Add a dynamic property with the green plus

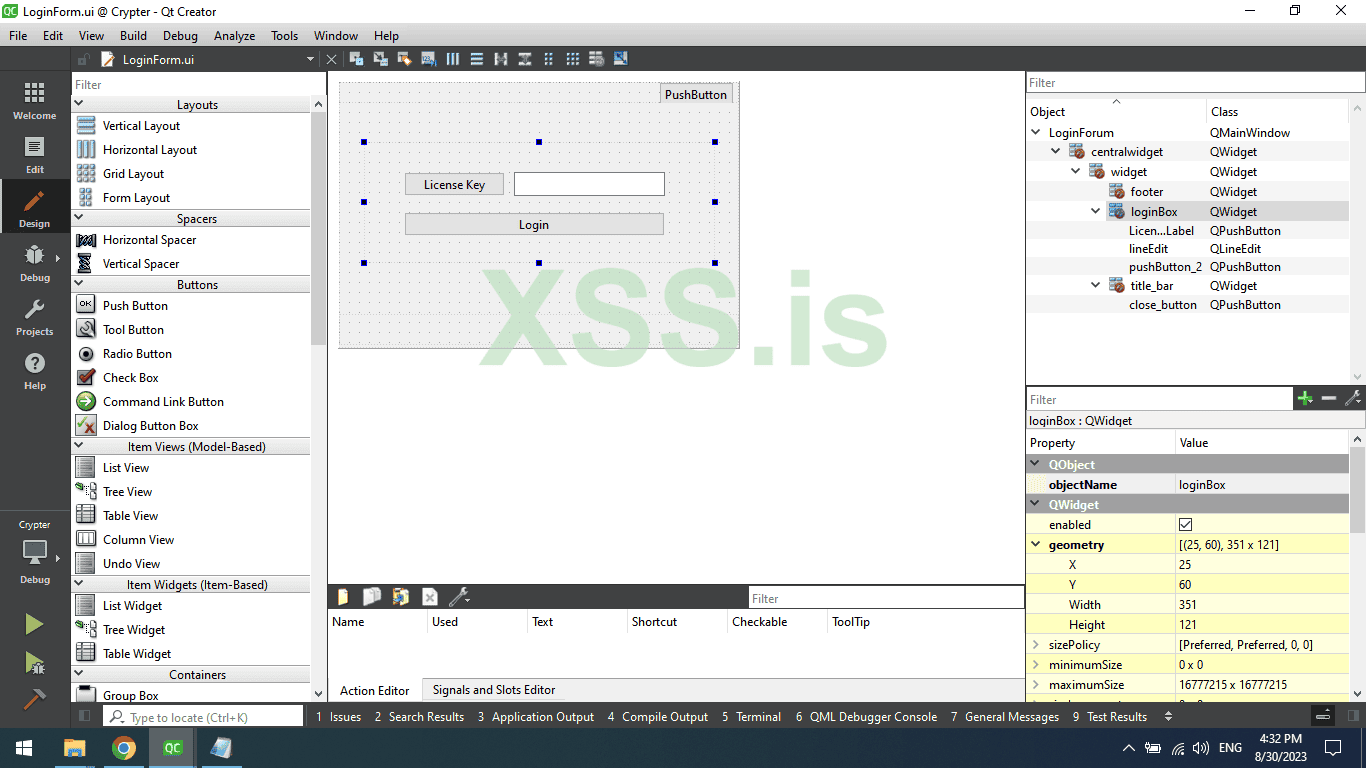click(x=1305, y=399)
